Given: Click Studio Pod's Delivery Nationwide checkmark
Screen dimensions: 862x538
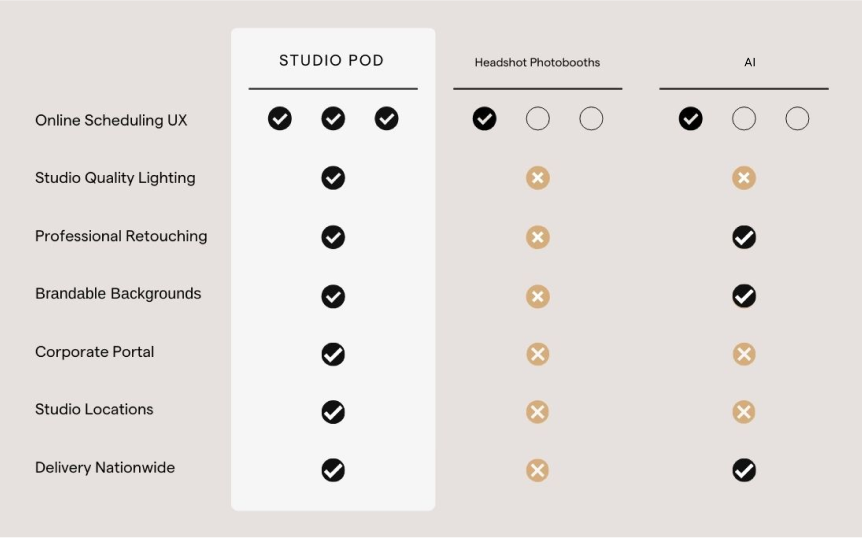Looking at the screenshot, I should pos(333,470).
